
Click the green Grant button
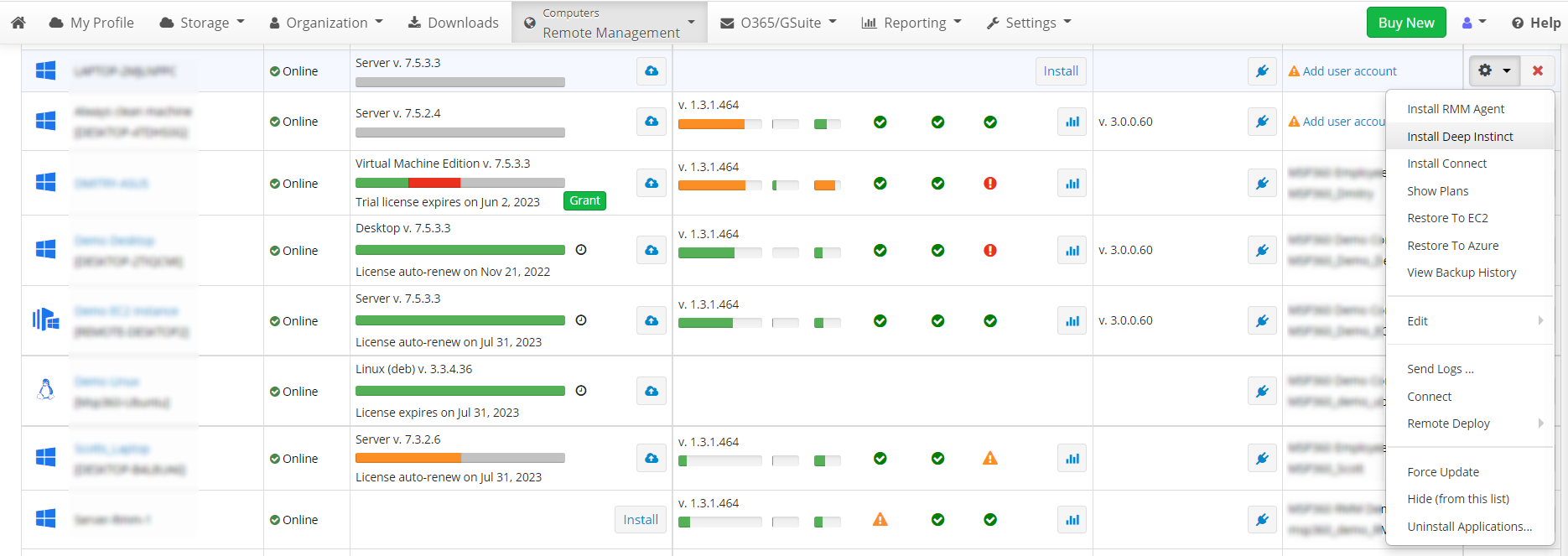pyautogui.click(x=584, y=200)
